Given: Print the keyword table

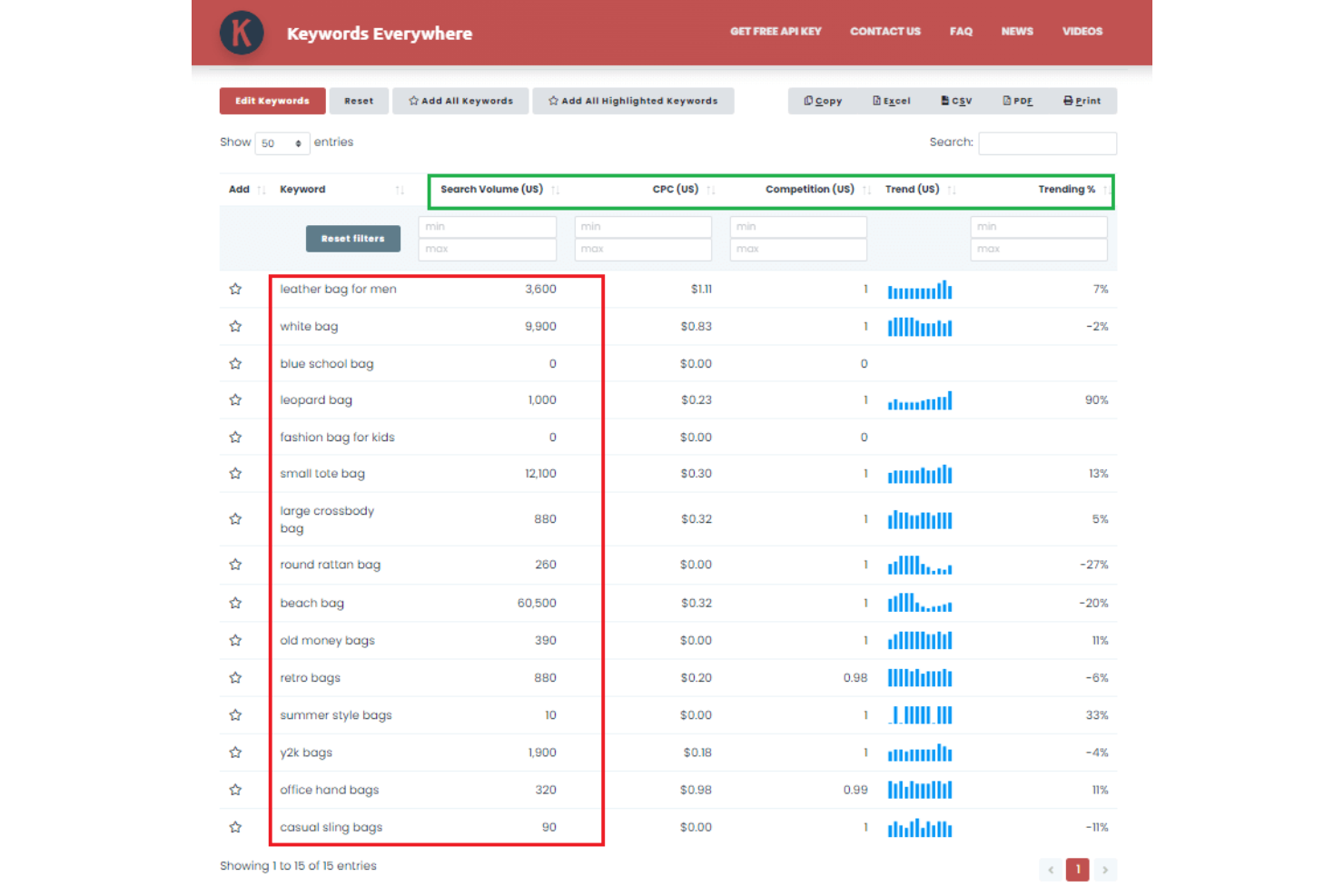Looking at the screenshot, I should 1082,101.
